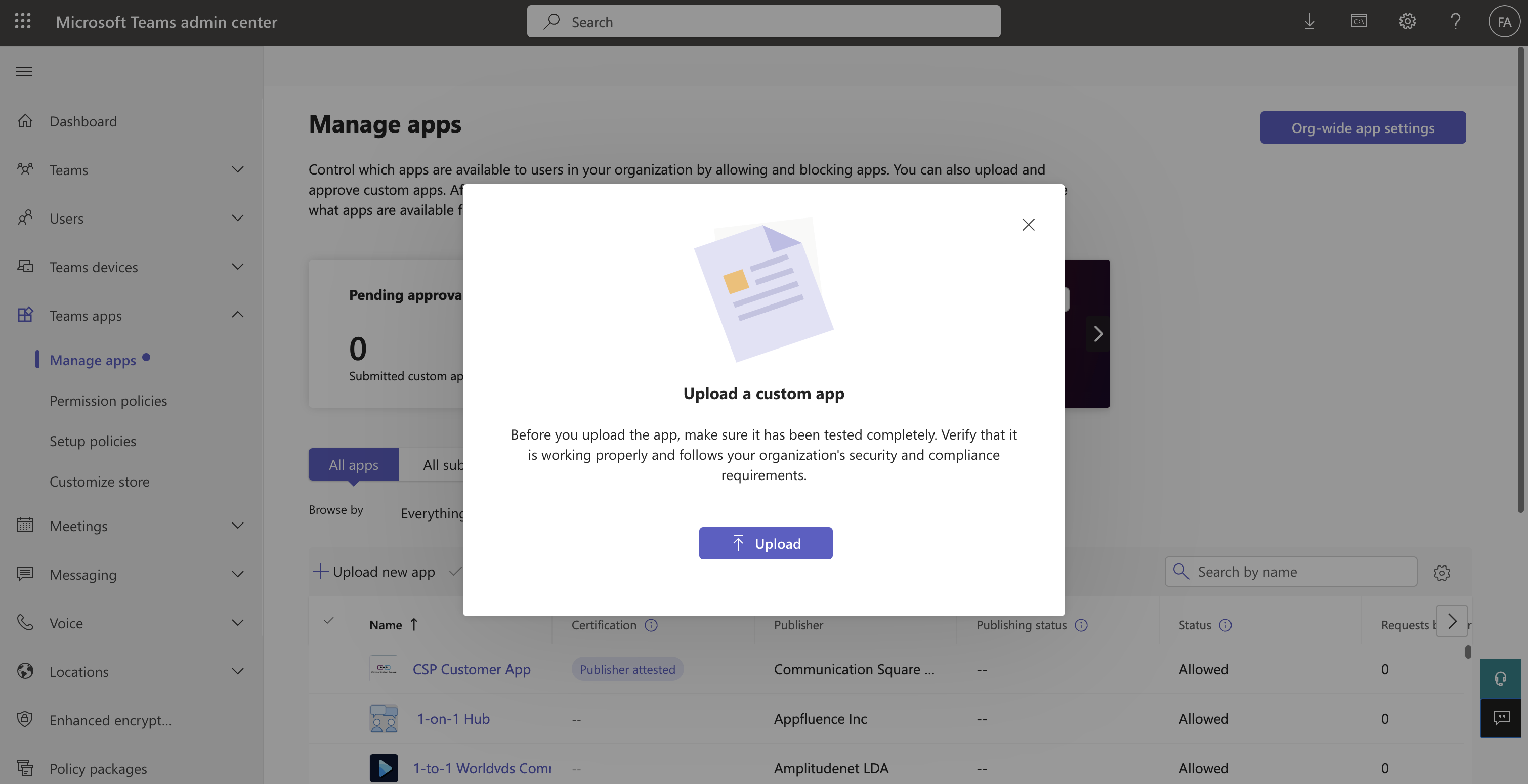Click the help question mark icon
Viewport: 1528px width, 784px height.
pyautogui.click(x=1455, y=22)
